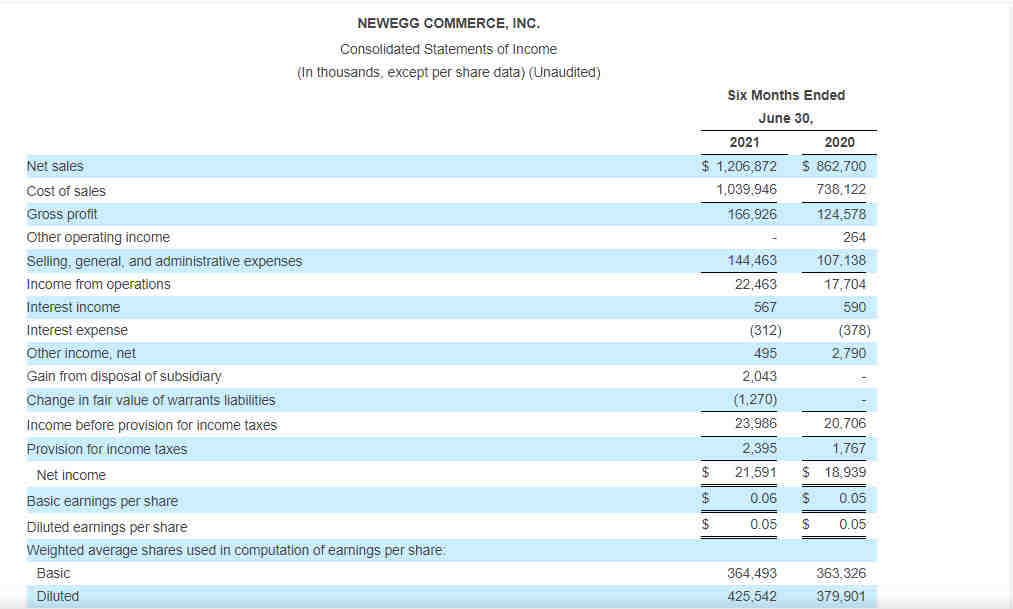The height and width of the screenshot is (609, 1013).
Task: Click the Gross profit row label
Action: pos(62,214)
